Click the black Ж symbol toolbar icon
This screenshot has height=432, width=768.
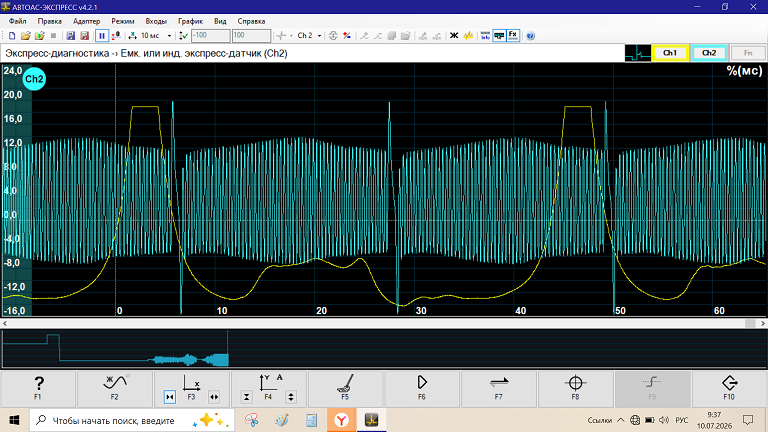pyautogui.click(x=454, y=36)
